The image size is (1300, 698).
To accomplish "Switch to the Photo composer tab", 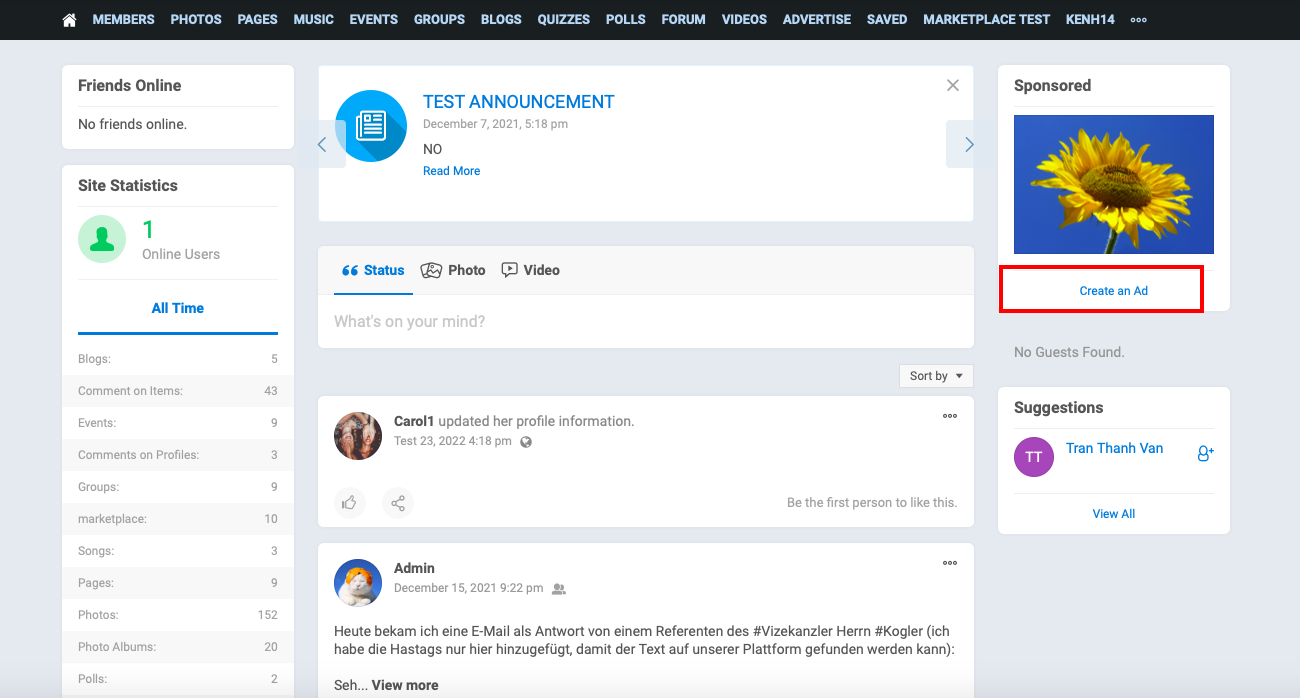I will click(453, 270).
